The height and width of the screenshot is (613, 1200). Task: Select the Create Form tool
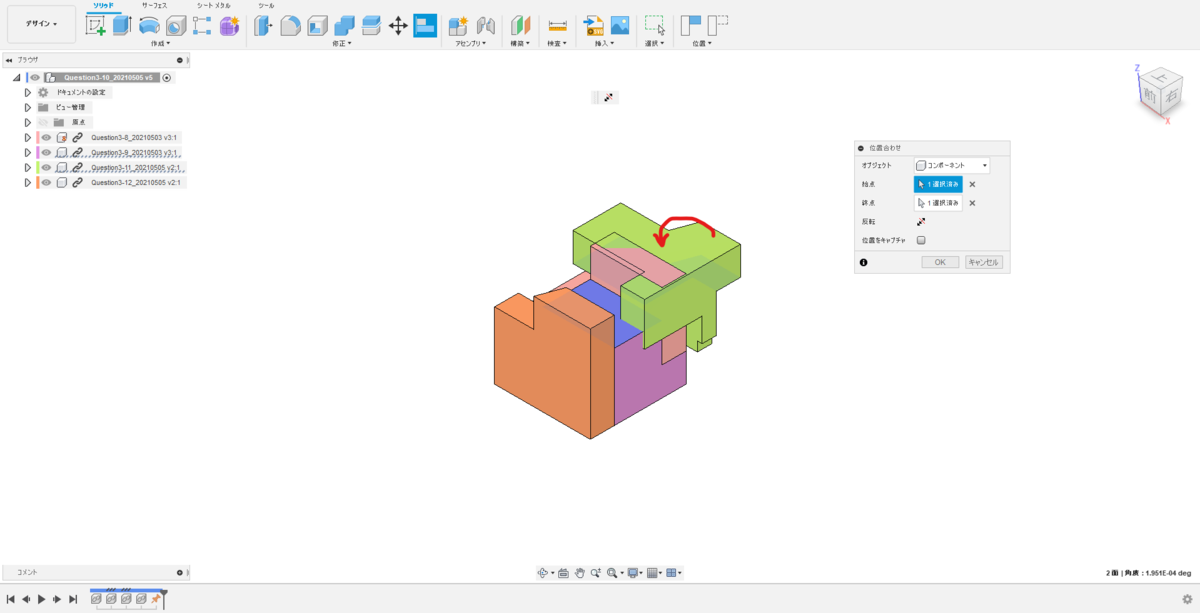tap(229, 26)
